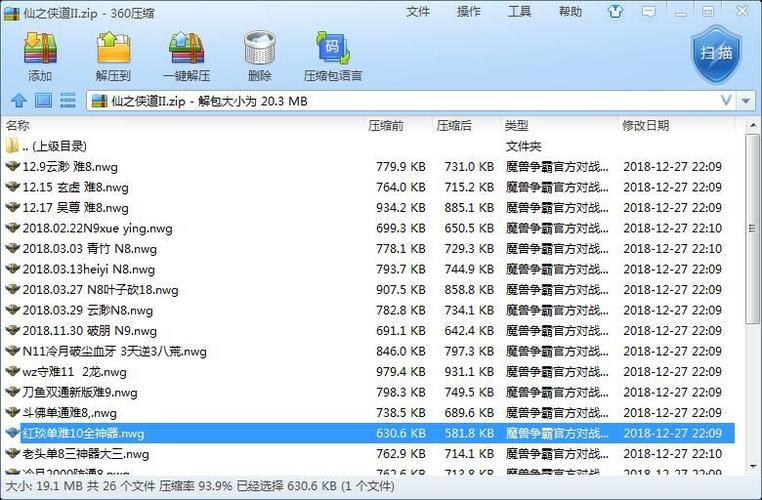Screen dimensions: 762x500
Task: Select file 2018.02.22N9xue ying.nwg
Action: [x=369, y=228]
